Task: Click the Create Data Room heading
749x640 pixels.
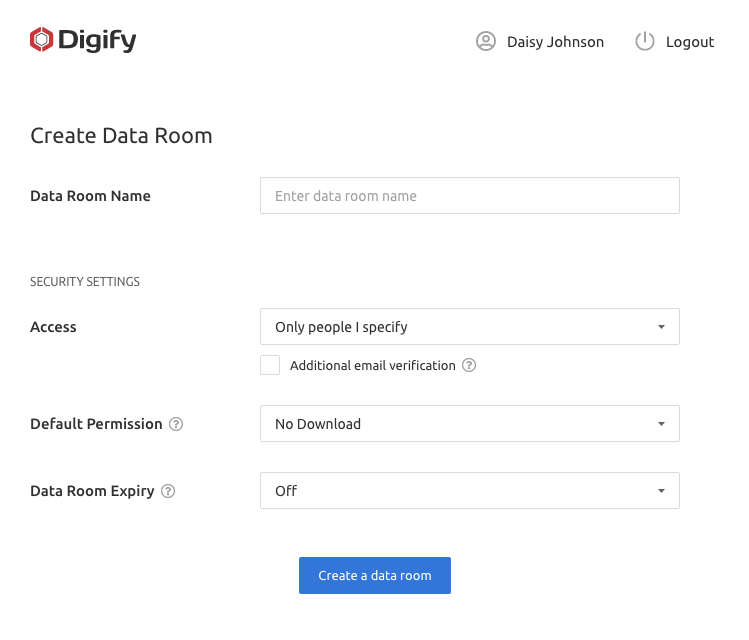Action: (x=121, y=136)
